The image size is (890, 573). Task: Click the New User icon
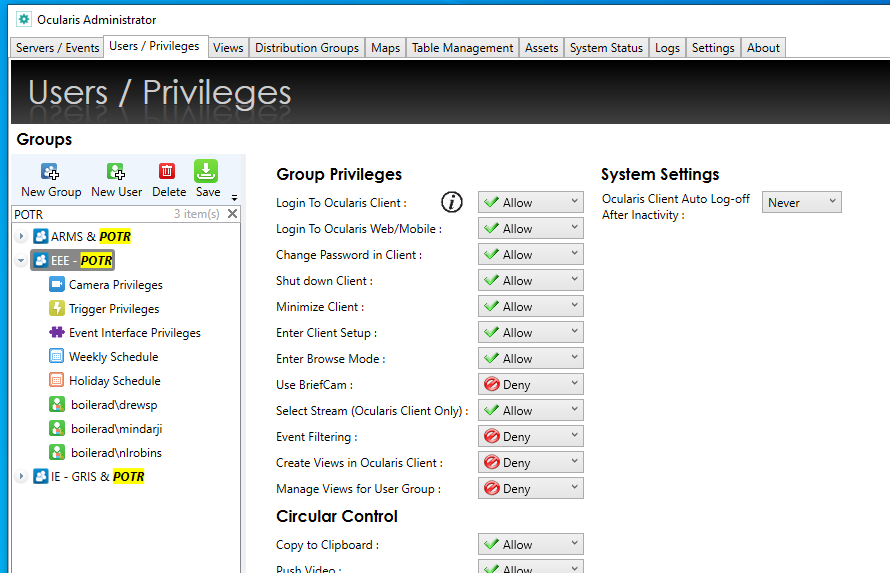click(x=116, y=172)
